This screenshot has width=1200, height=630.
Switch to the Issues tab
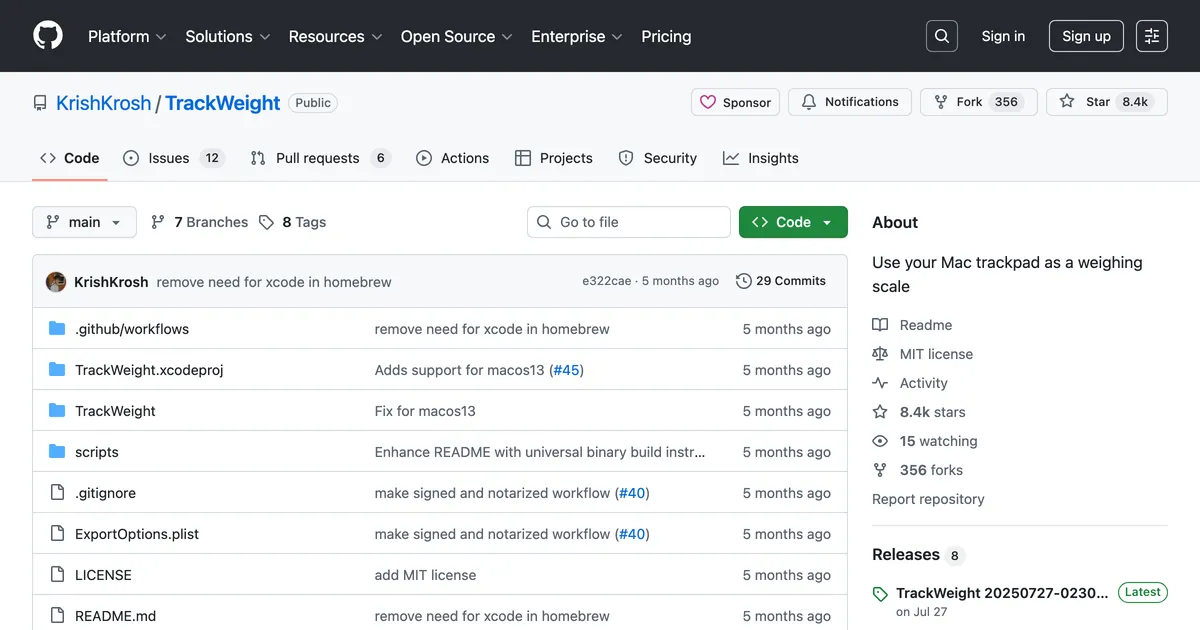(168, 158)
